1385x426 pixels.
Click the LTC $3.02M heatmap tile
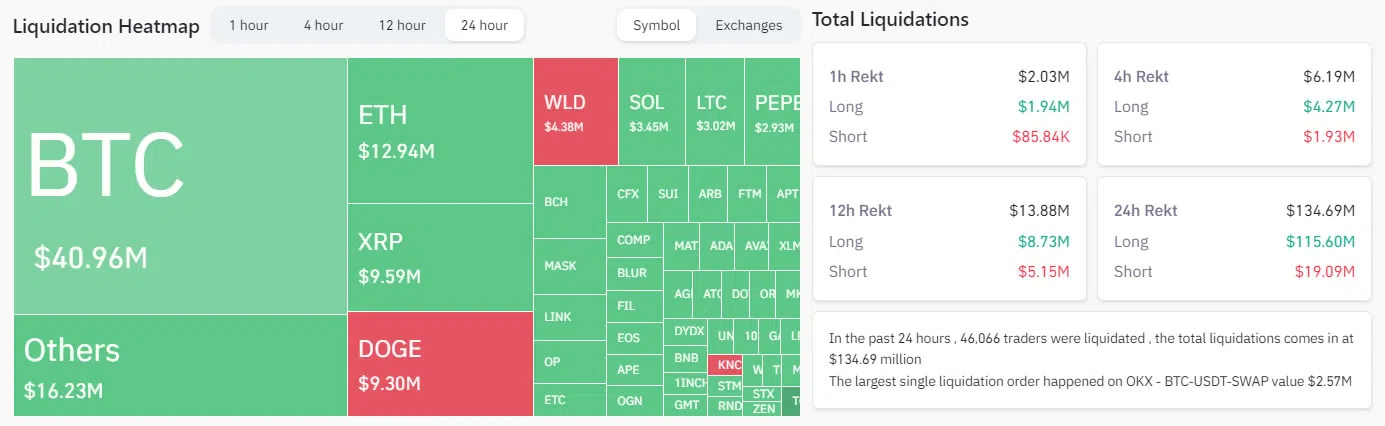point(714,111)
